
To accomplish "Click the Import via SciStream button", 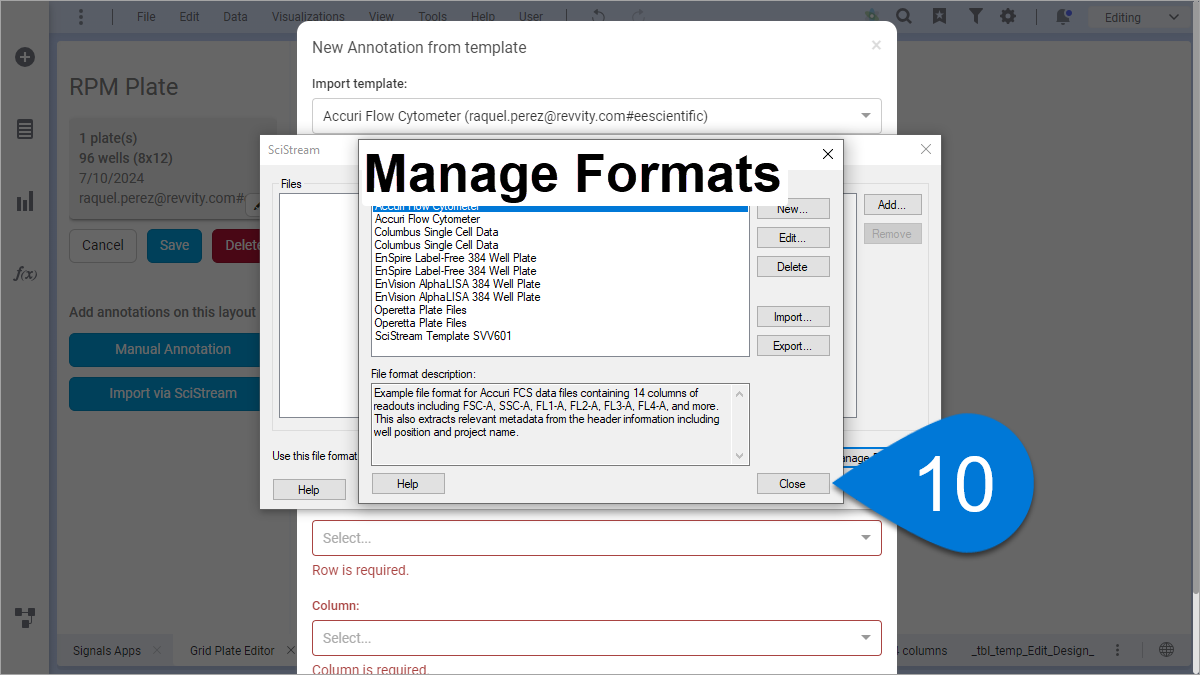I will (x=173, y=393).
